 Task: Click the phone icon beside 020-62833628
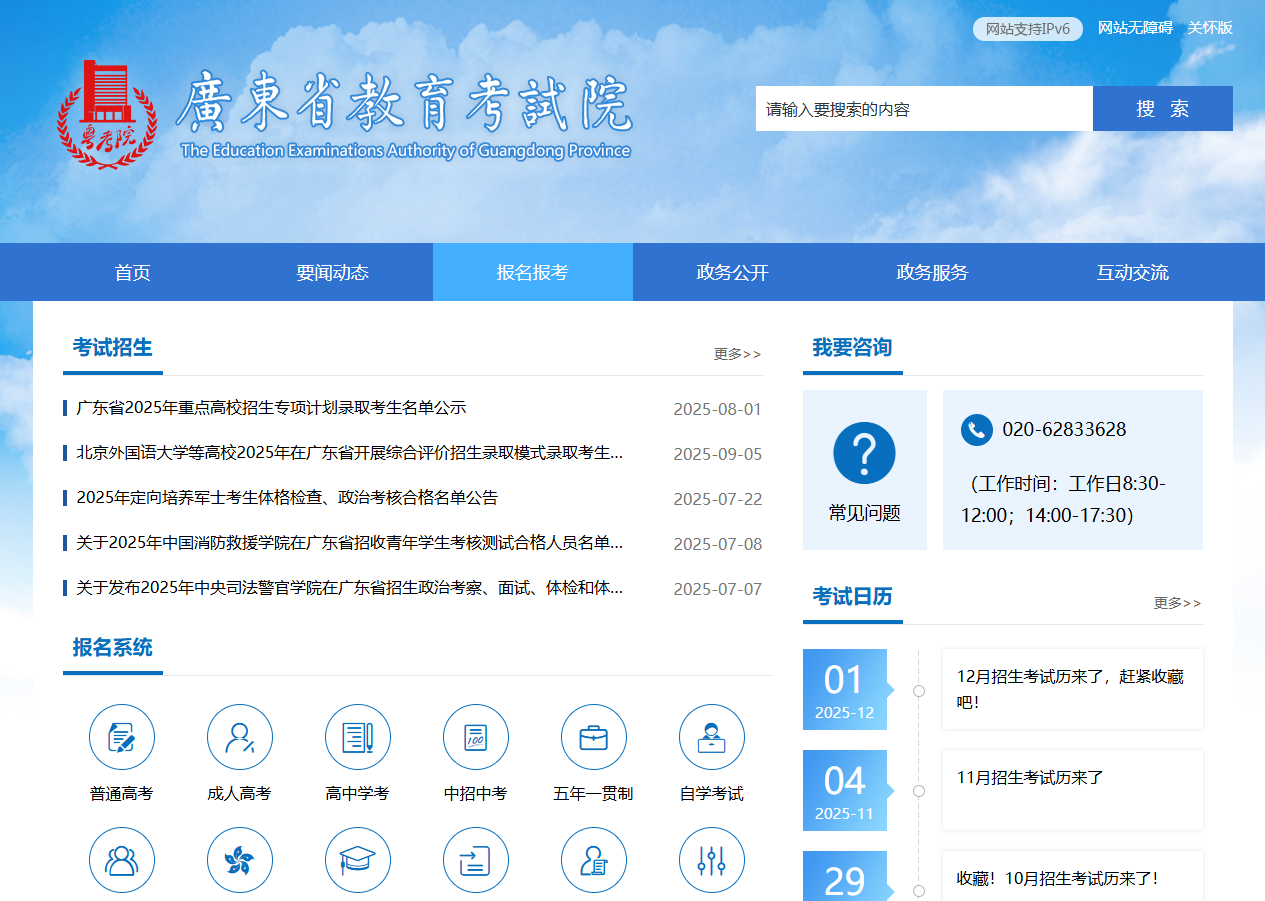[x=976, y=430]
